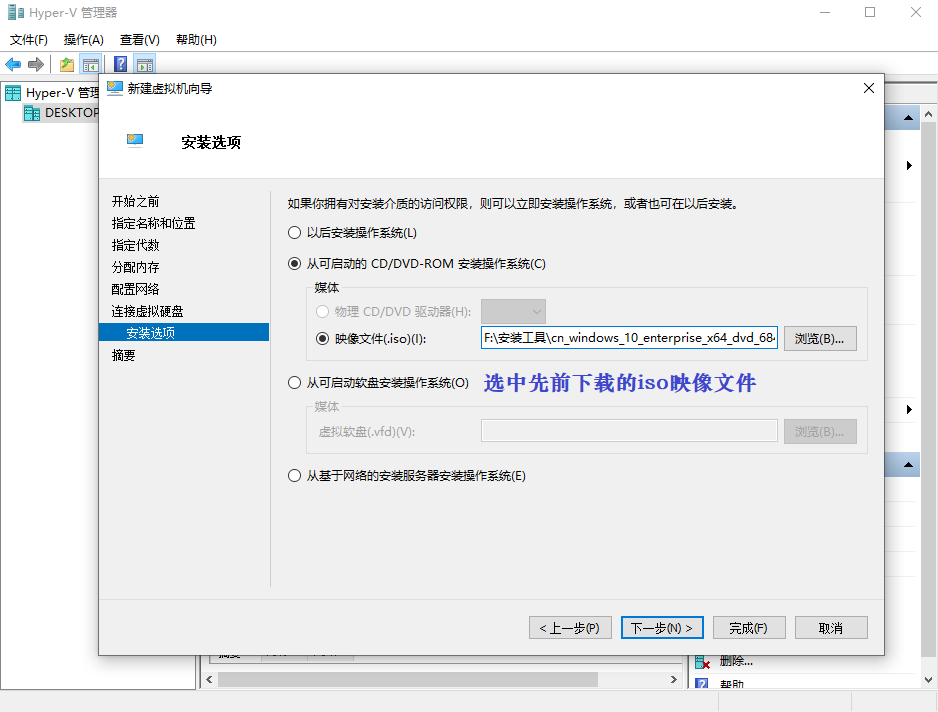Click the Help icon in actions pane
Screen dimensions: 938x712
(x=702, y=683)
